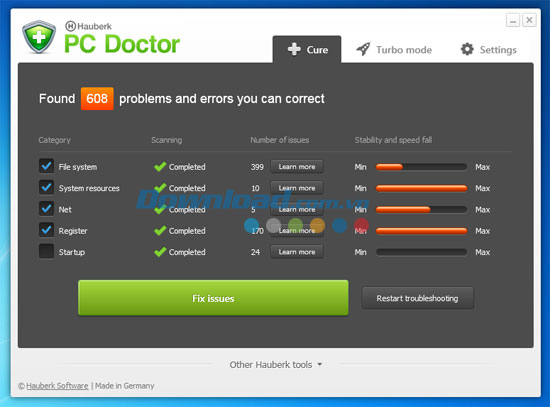Click Stability and speed fall header
The image size is (550, 407).
pyautogui.click(x=393, y=140)
